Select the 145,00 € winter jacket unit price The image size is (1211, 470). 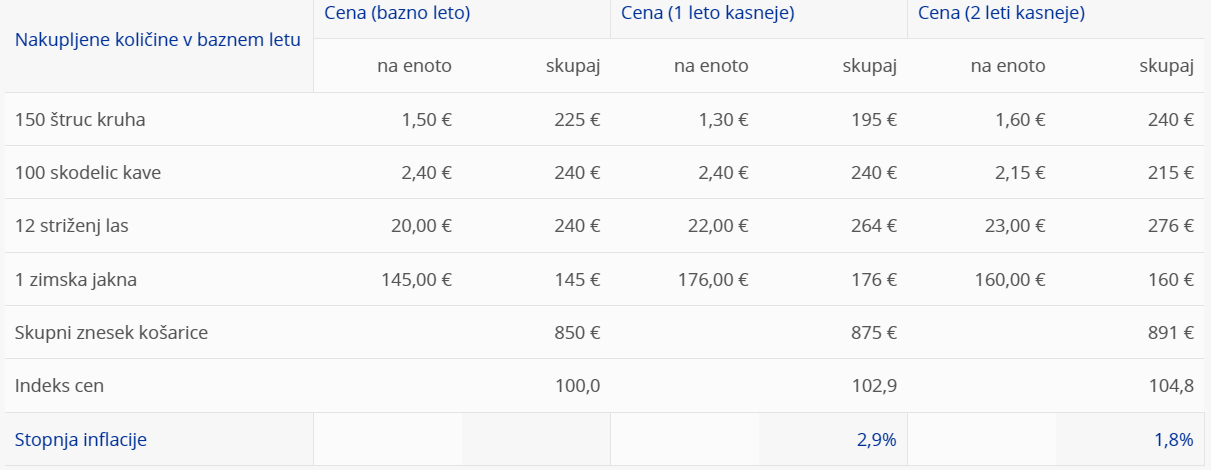(416, 280)
